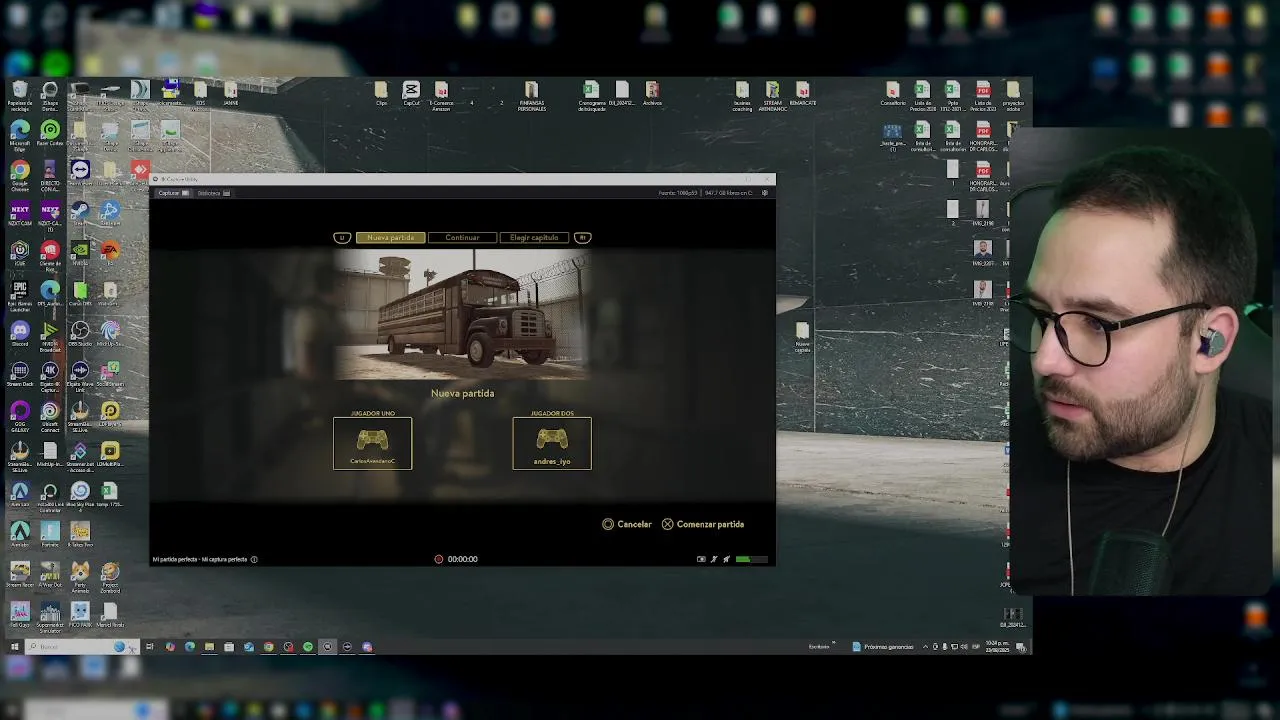The height and width of the screenshot is (720, 1280).
Task: Select the Elegir capítulo game tab
Action: [534, 238]
